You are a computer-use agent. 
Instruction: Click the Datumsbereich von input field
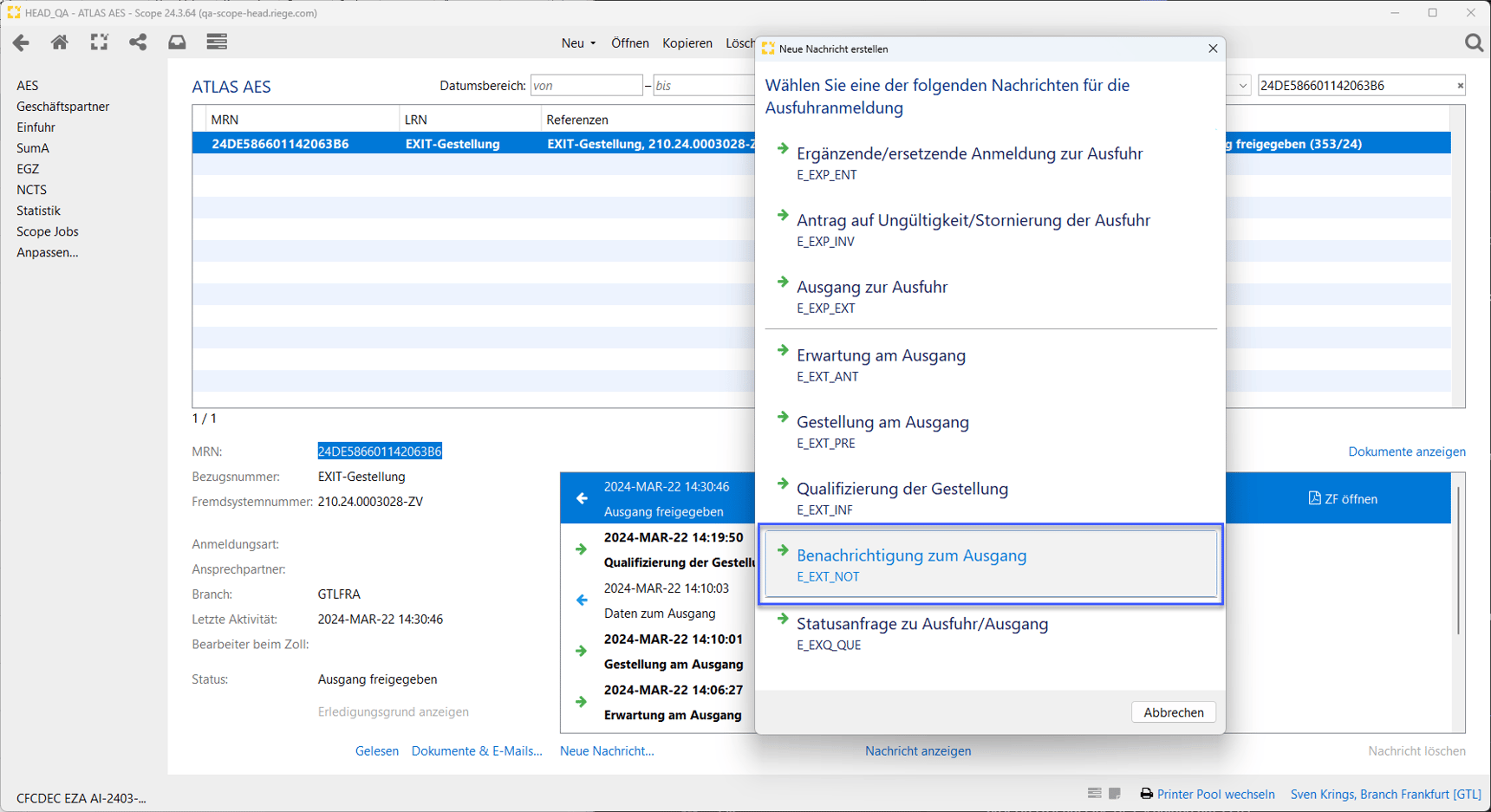coord(586,86)
